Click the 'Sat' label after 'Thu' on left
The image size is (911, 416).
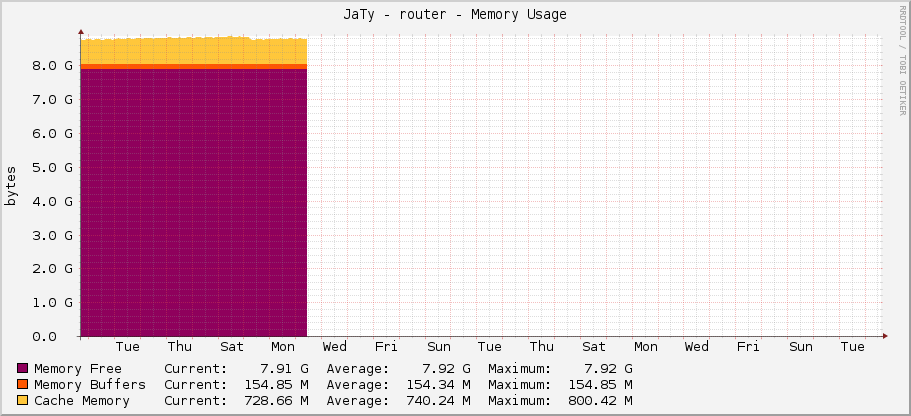232,347
